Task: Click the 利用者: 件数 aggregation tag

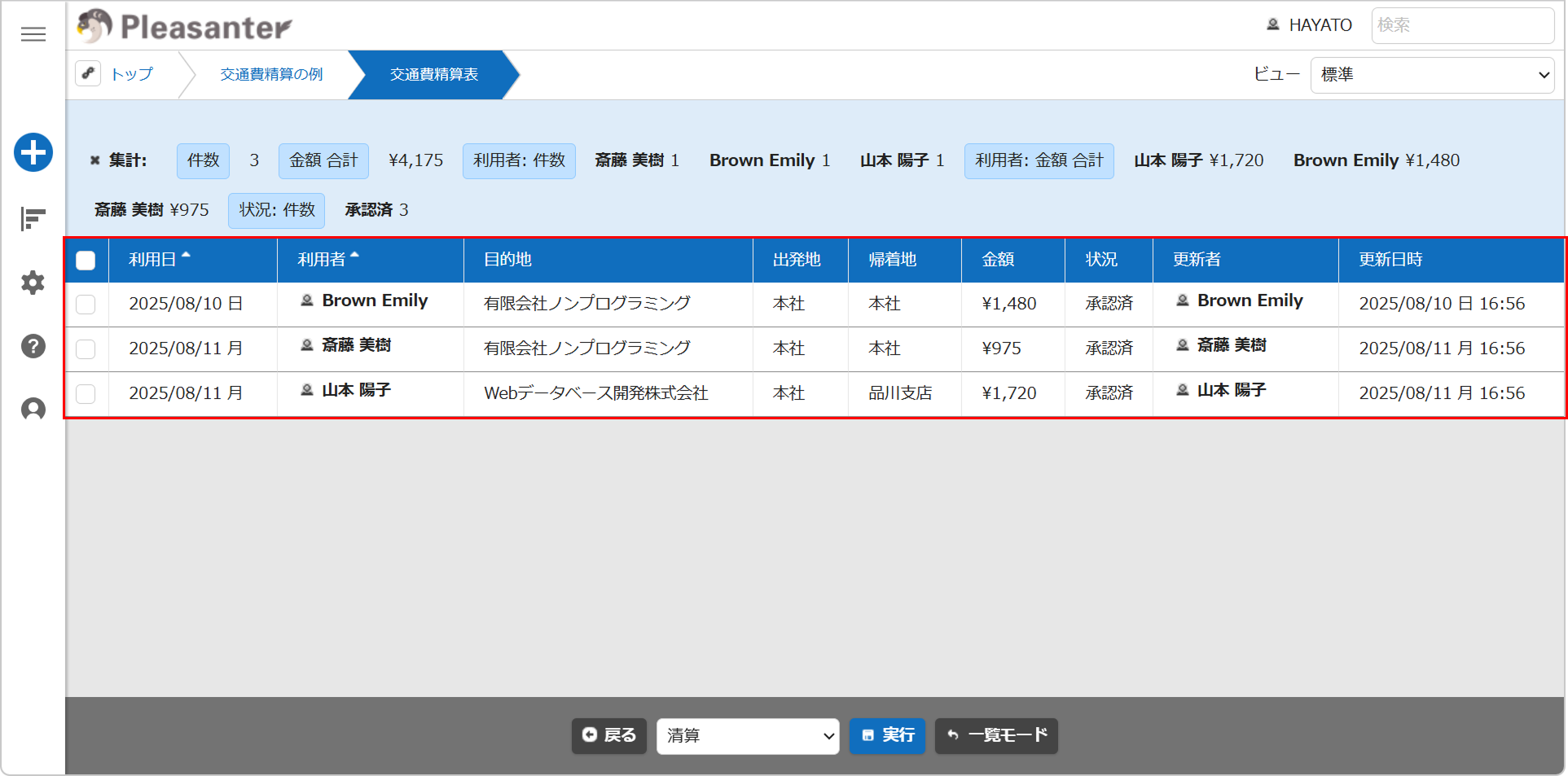Action: pos(519,161)
